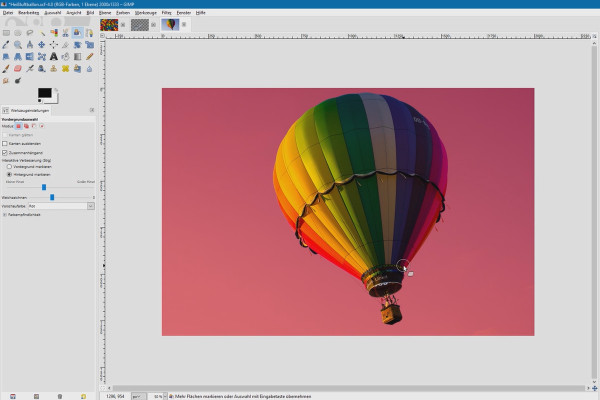
Task: Open the zoom percentage dropdown
Action: 165,397
